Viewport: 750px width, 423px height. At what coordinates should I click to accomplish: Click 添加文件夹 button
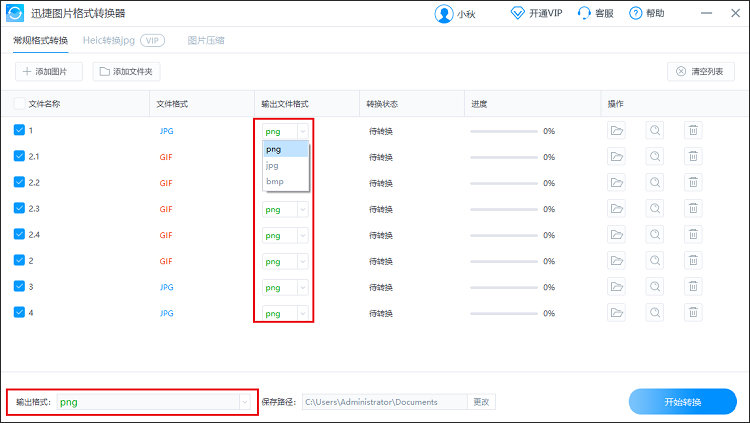[x=126, y=71]
